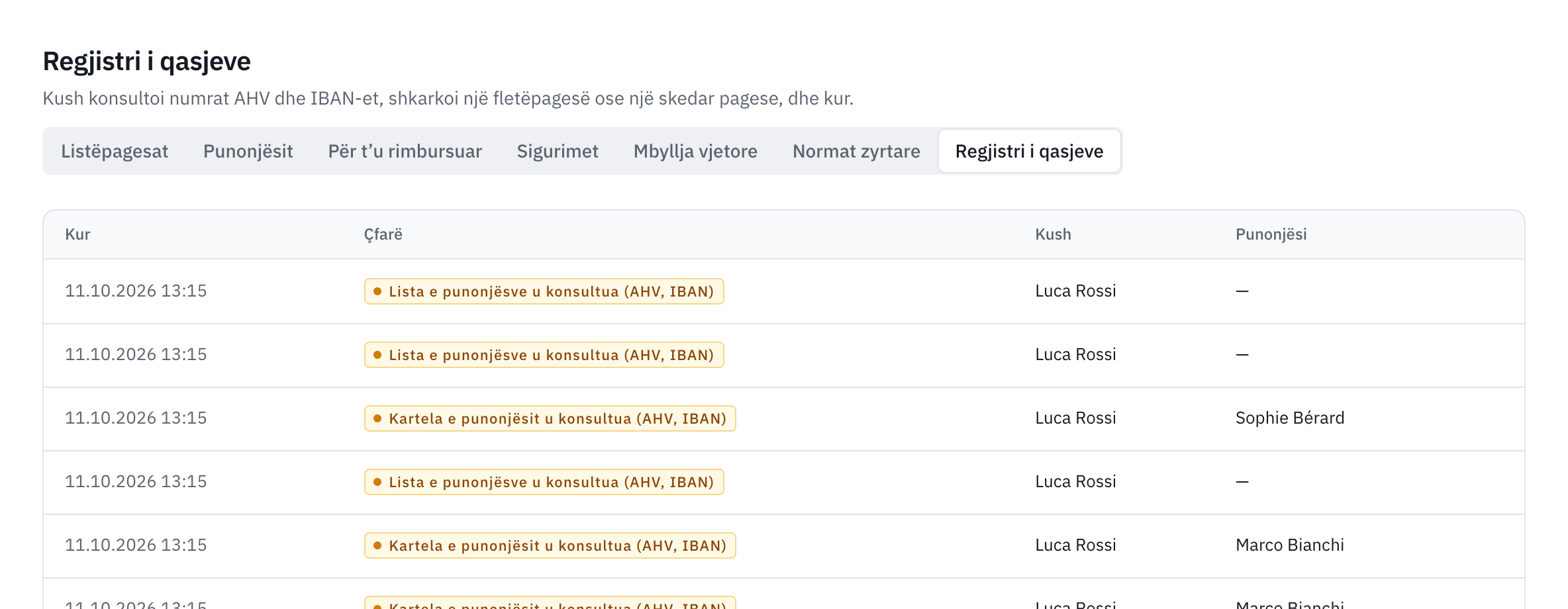The image size is (1568, 609).
Task: Click Luca Rossi in Sophie Bérard row
Action: point(1075,418)
